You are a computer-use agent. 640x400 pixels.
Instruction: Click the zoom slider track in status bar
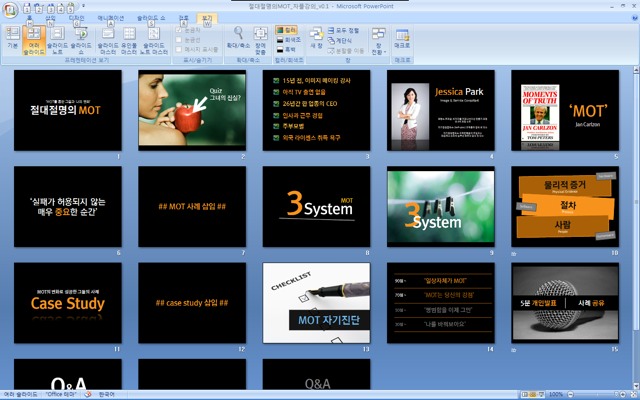pos(596,395)
